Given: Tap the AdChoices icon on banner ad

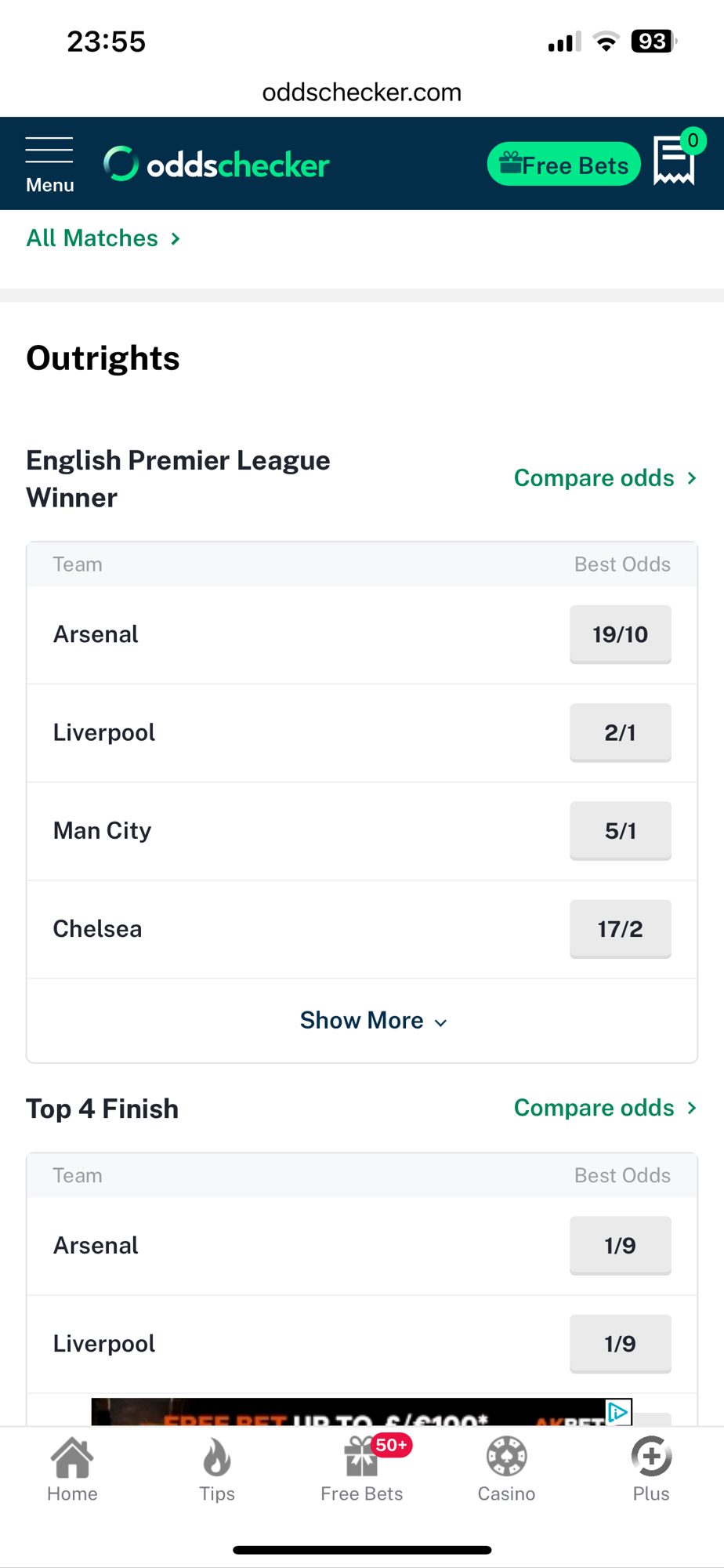Looking at the screenshot, I should point(618,1412).
